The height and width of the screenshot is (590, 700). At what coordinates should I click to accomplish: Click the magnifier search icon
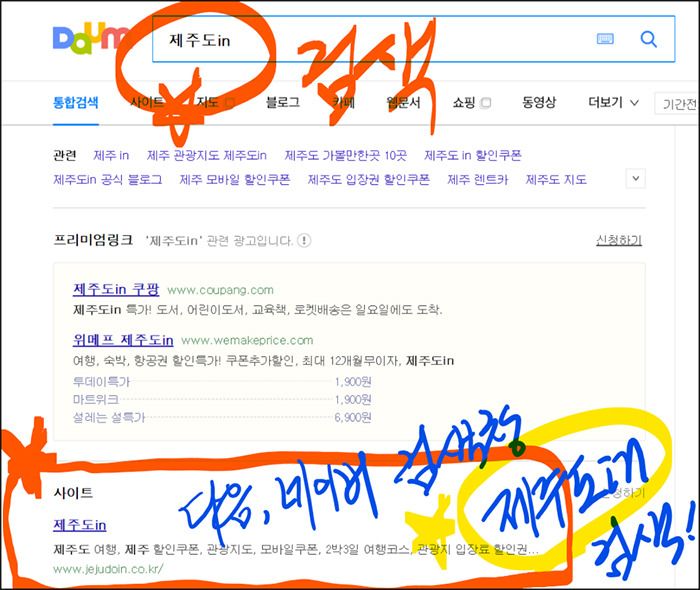(648, 39)
